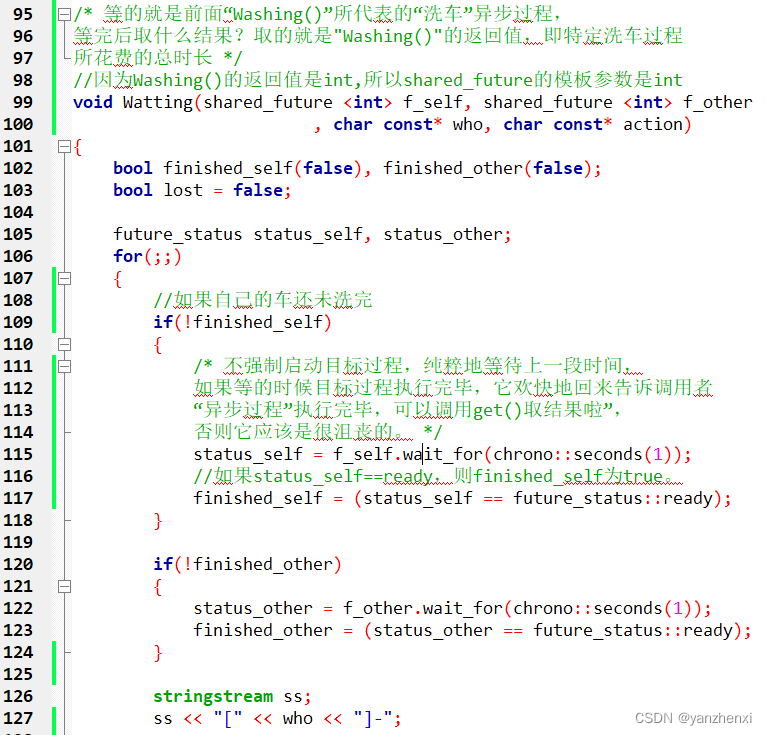767x735 pixels.
Task: Click the void keyword on line 99
Action: click(93, 102)
